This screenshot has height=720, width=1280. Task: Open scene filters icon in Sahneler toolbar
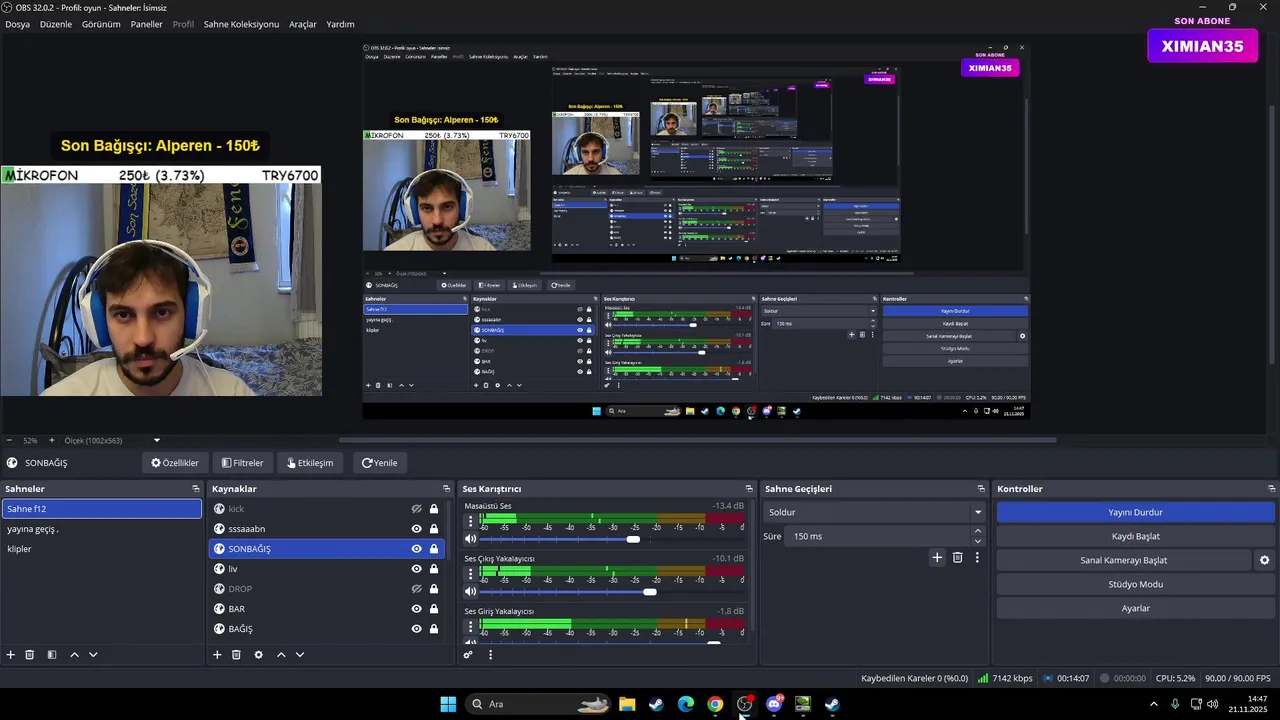tap(52, 655)
